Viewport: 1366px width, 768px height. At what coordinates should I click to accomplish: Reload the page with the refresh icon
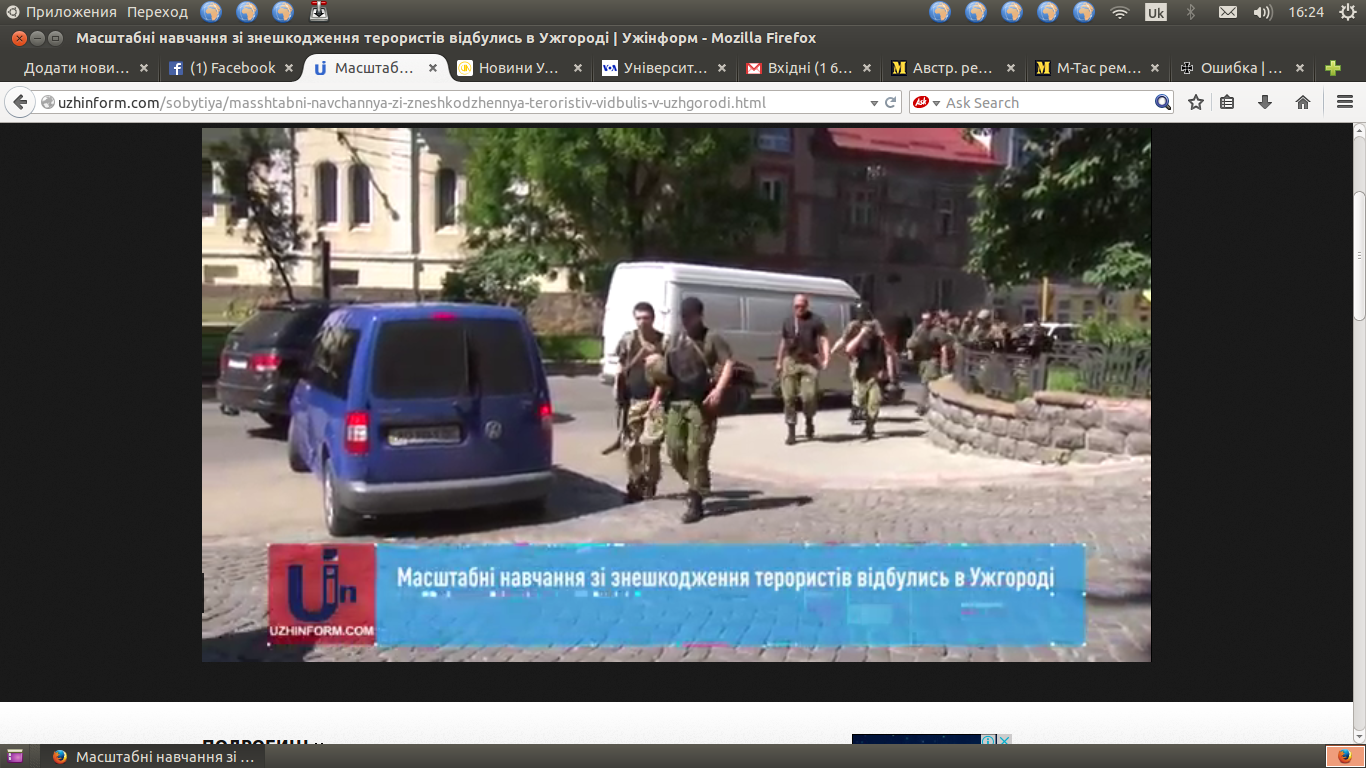[891, 103]
